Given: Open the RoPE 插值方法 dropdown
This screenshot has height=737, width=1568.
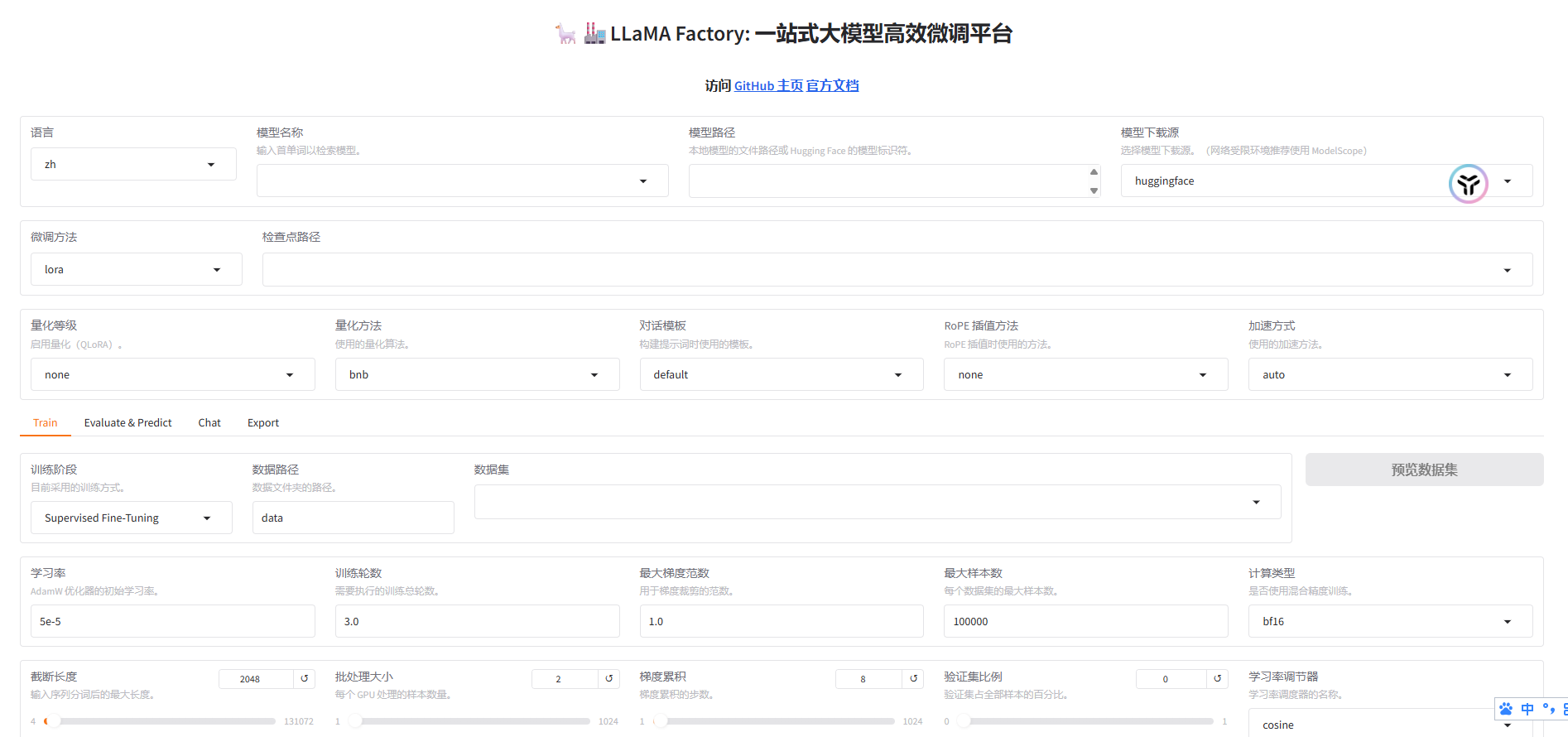Looking at the screenshot, I should (x=1086, y=374).
